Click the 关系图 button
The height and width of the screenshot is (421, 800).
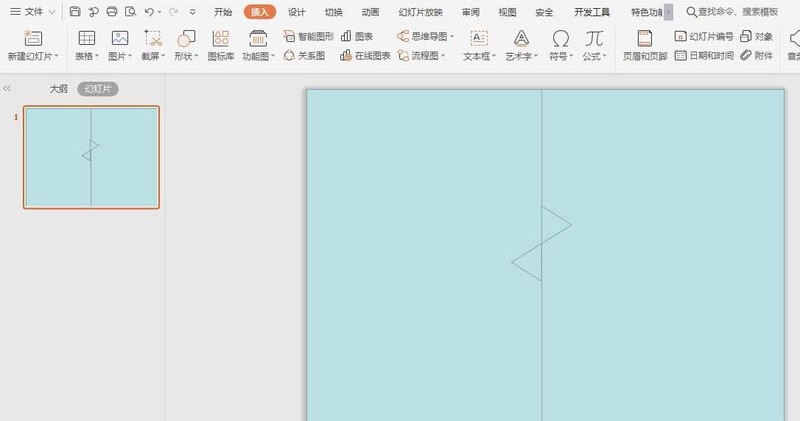point(304,55)
